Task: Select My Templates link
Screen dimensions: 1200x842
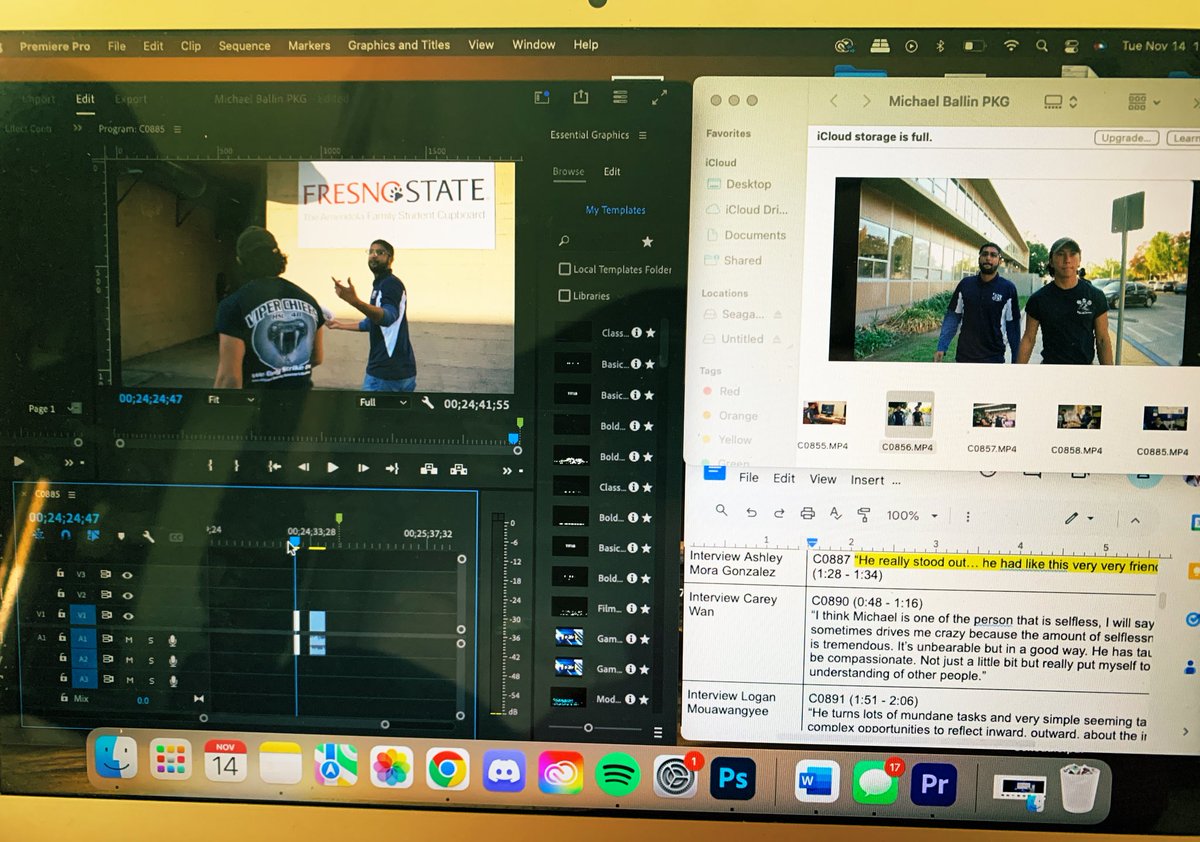Action: 615,210
